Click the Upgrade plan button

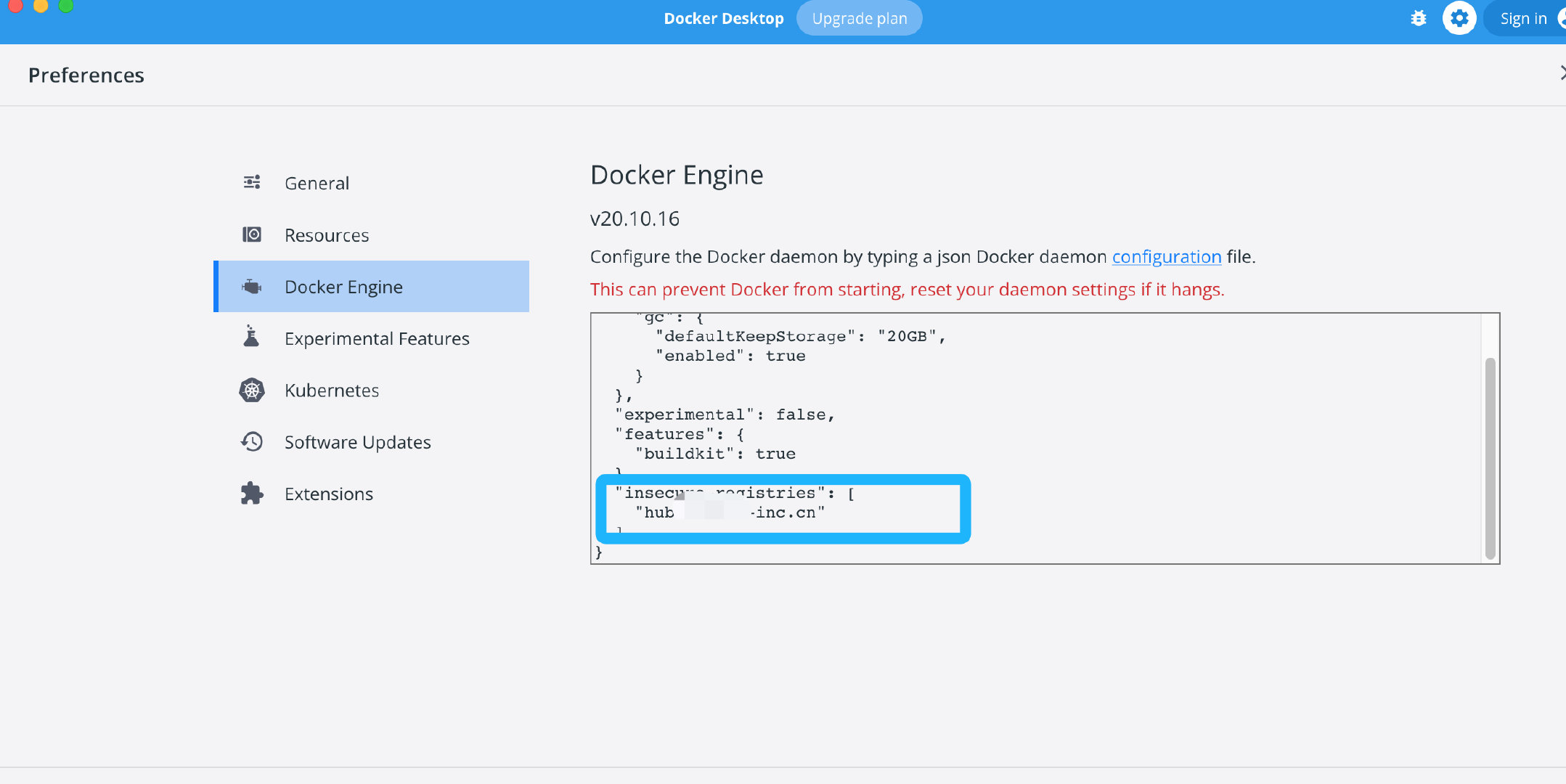860,18
